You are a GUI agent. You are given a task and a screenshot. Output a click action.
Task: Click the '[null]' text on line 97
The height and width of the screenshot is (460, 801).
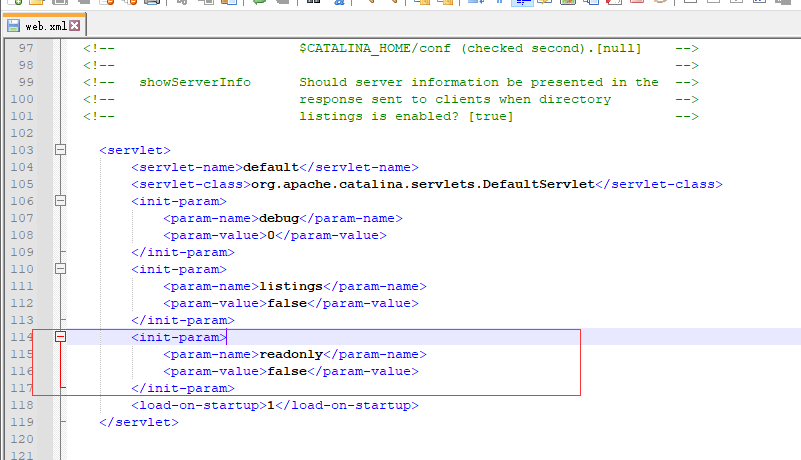click(619, 48)
